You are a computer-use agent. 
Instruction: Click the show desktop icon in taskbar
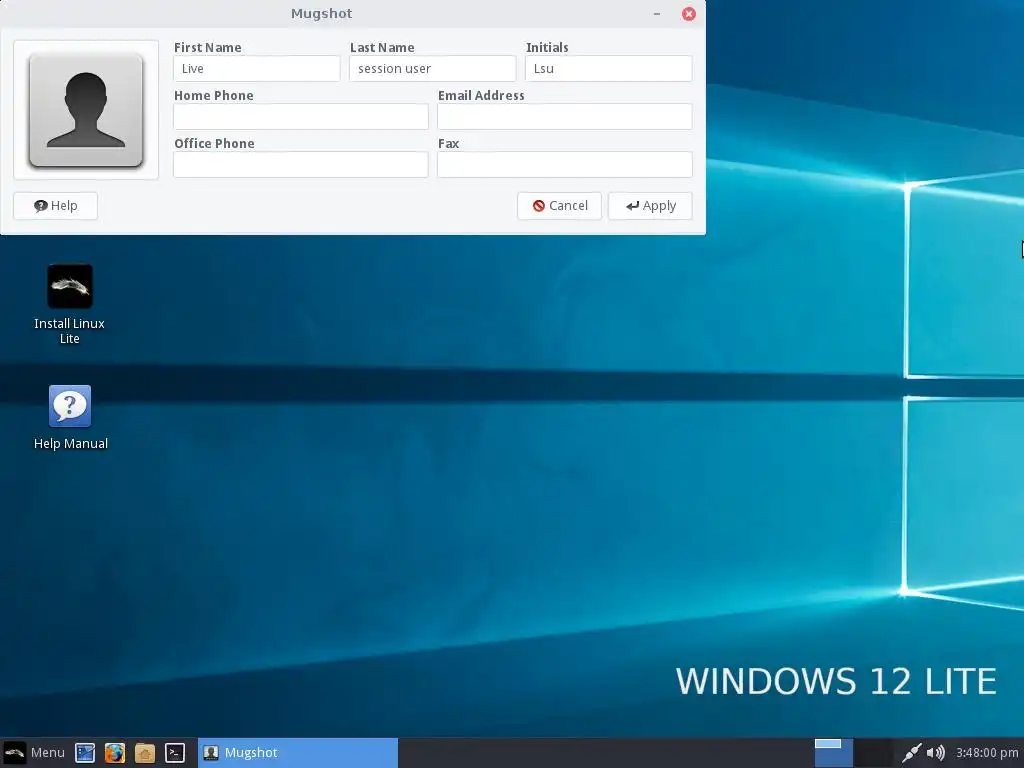pos(85,753)
